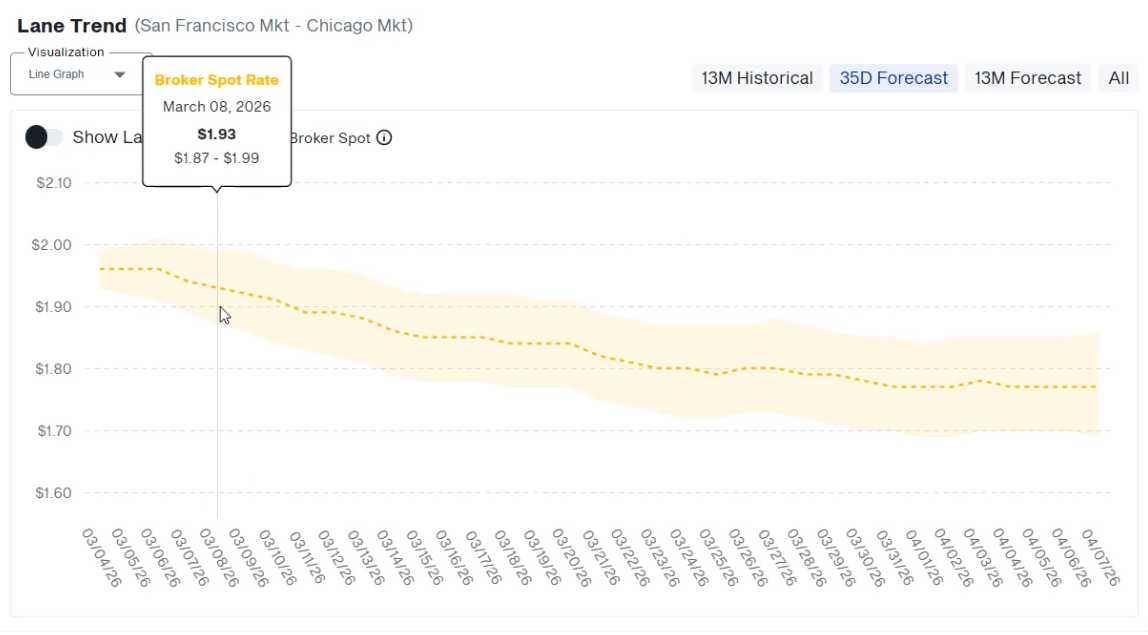Toggle the Show Lane switch
Viewport: 1148px width, 635px height.
point(44,138)
